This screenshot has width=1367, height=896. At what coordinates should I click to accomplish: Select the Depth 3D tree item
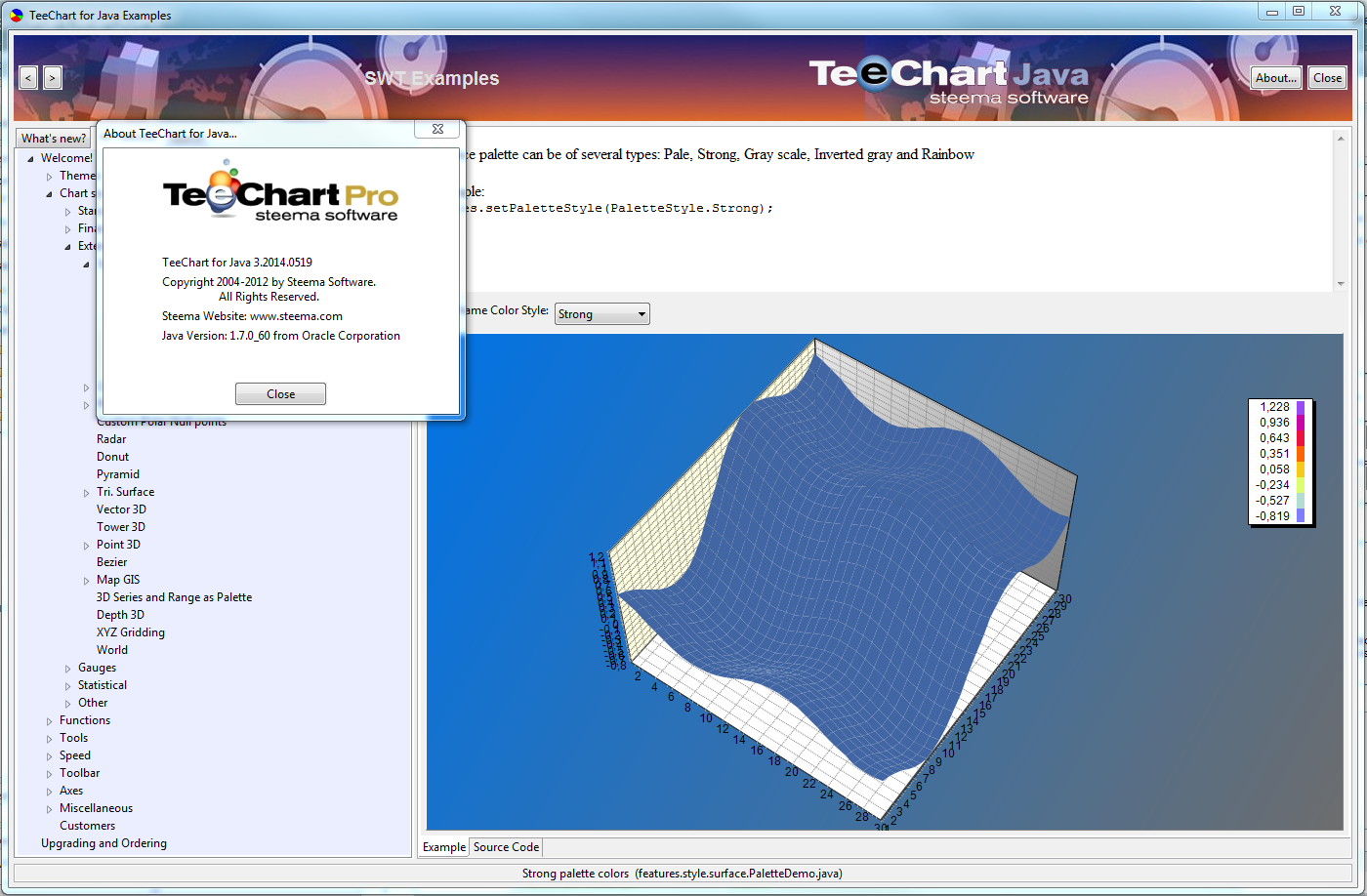120,615
